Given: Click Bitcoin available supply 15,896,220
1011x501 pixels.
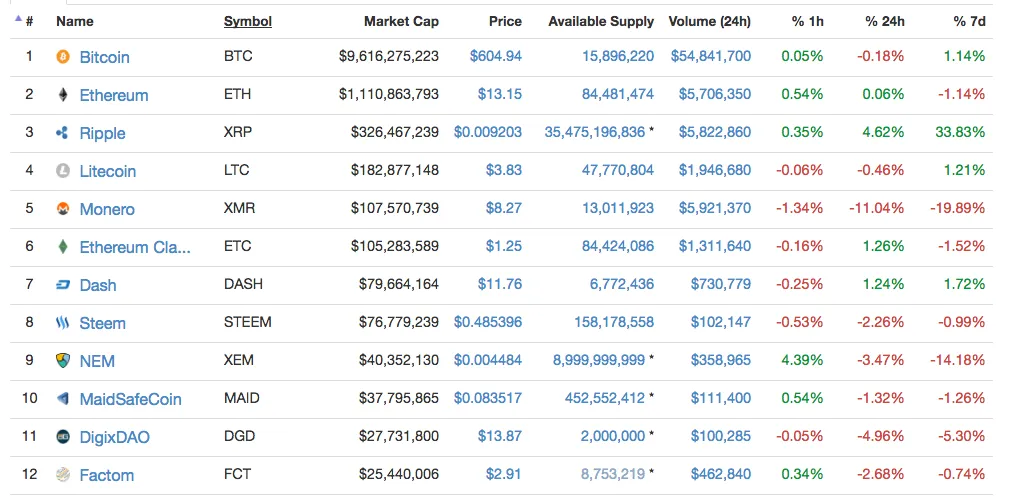Looking at the screenshot, I should pyautogui.click(x=618, y=56).
